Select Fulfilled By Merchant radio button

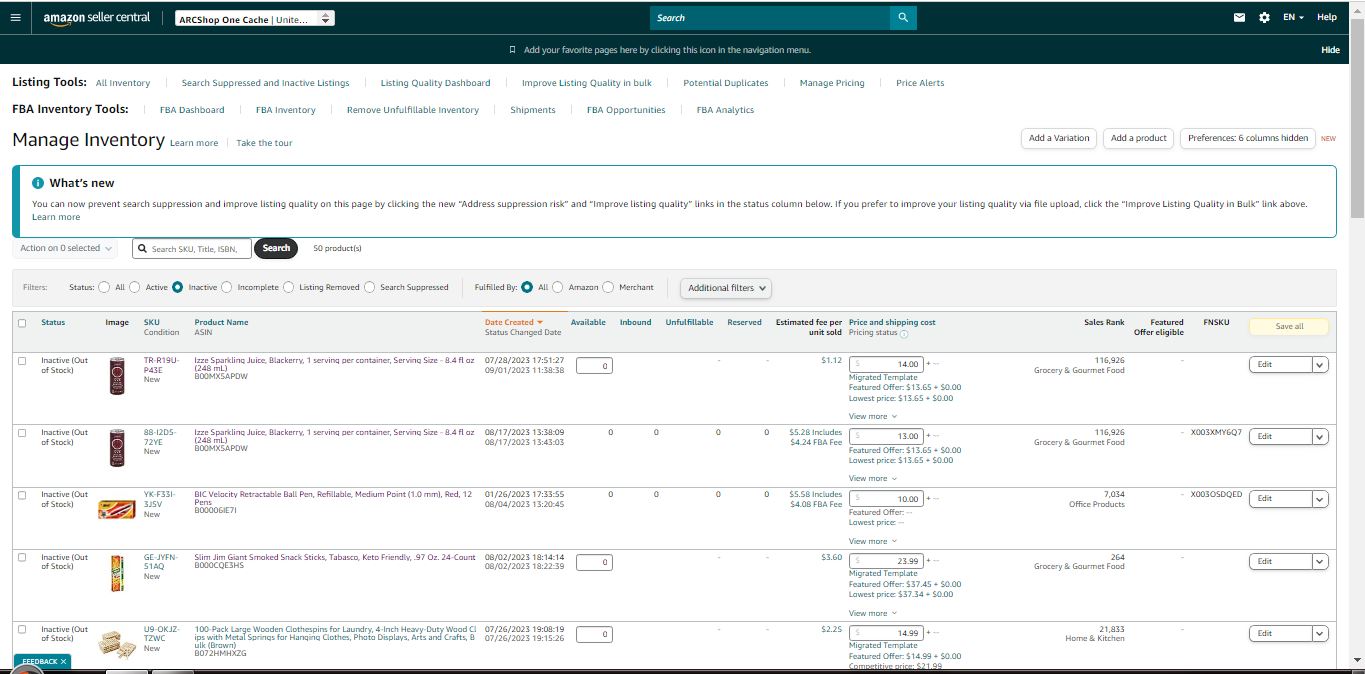609,287
